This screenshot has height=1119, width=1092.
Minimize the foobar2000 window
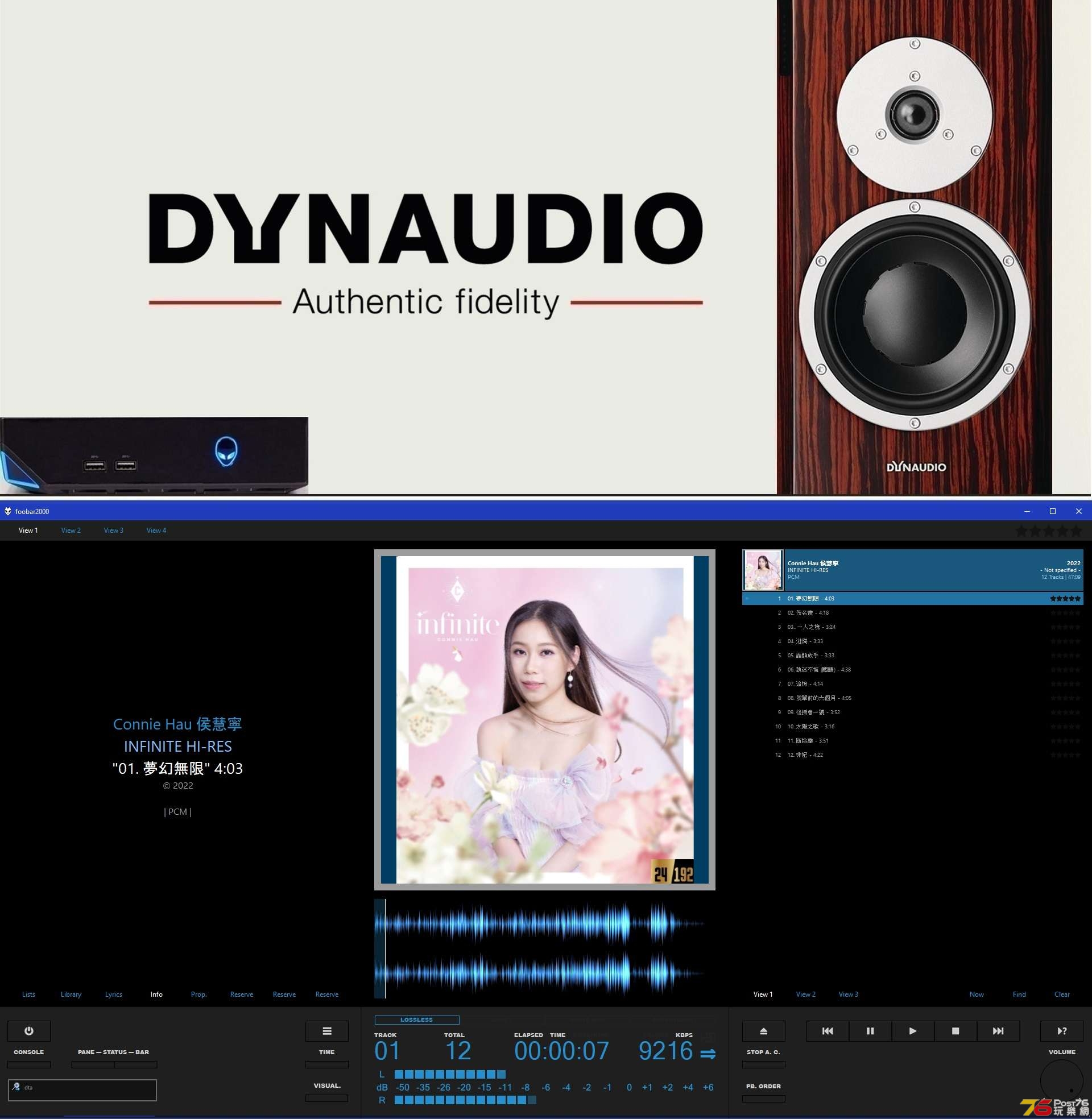point(1027,511)
